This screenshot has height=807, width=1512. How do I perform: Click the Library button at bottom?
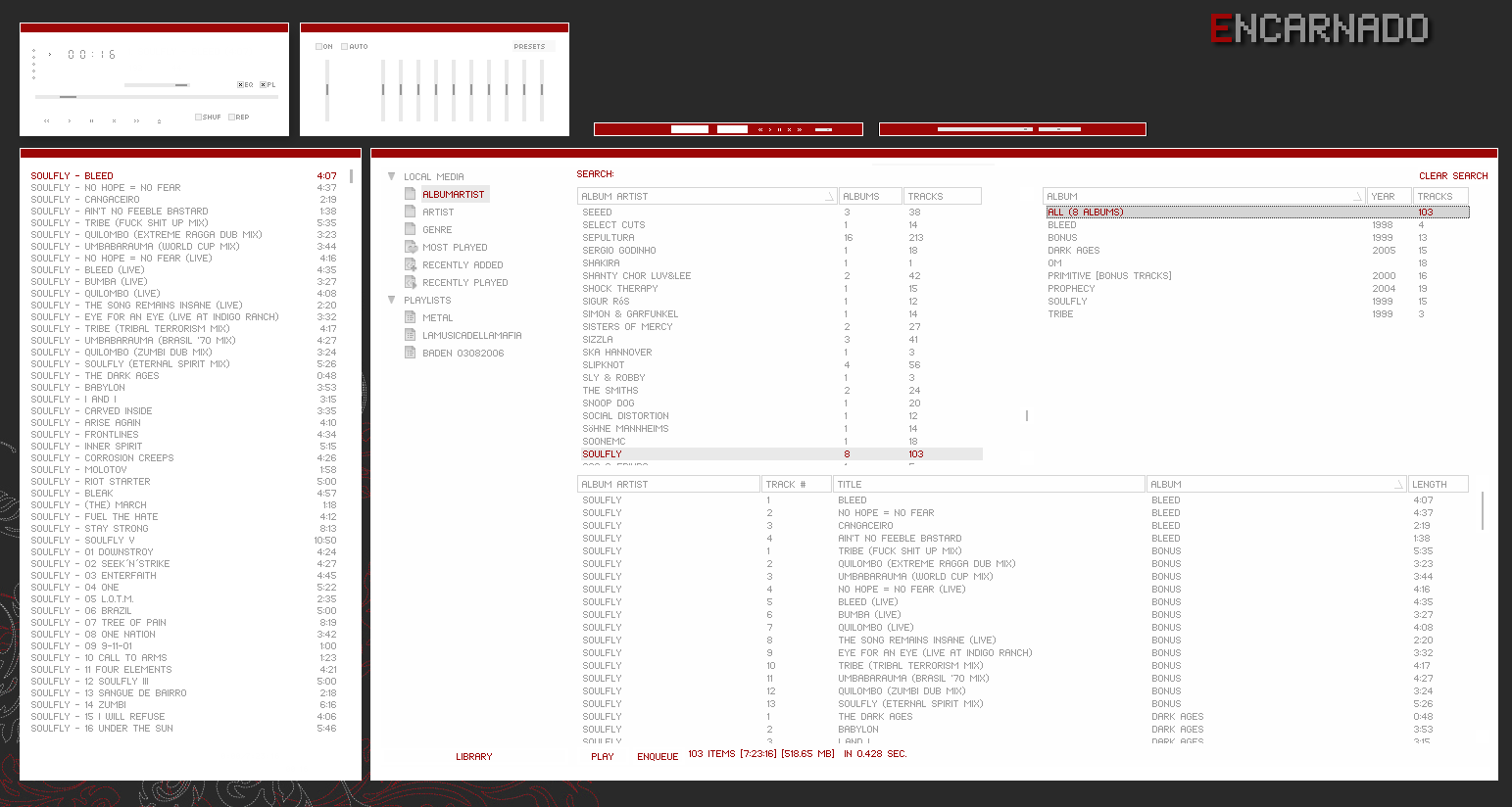(474, 756)
